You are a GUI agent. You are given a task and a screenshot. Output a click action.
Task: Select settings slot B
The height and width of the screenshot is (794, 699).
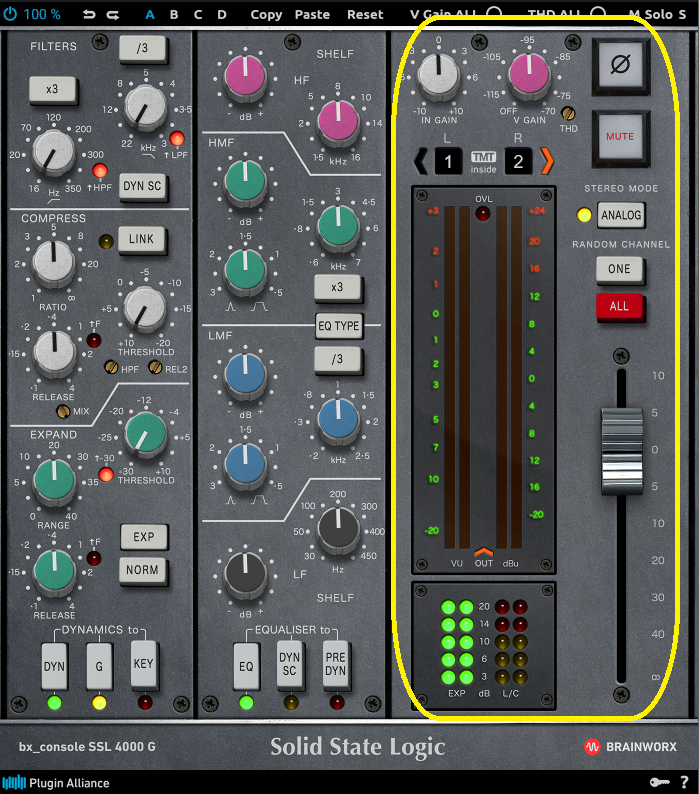(174, 15)
